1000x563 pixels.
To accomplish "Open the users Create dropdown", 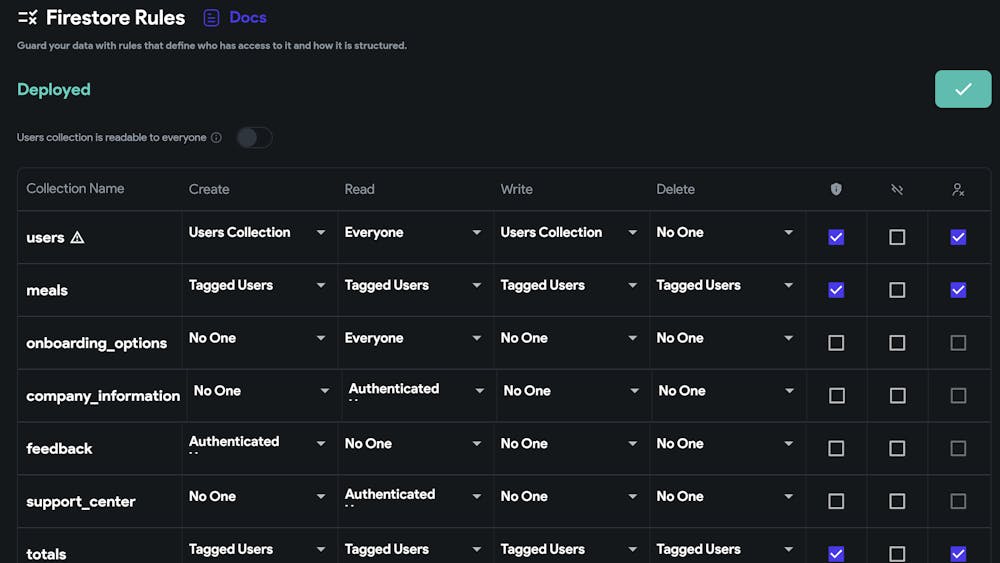I will [258, 233].
